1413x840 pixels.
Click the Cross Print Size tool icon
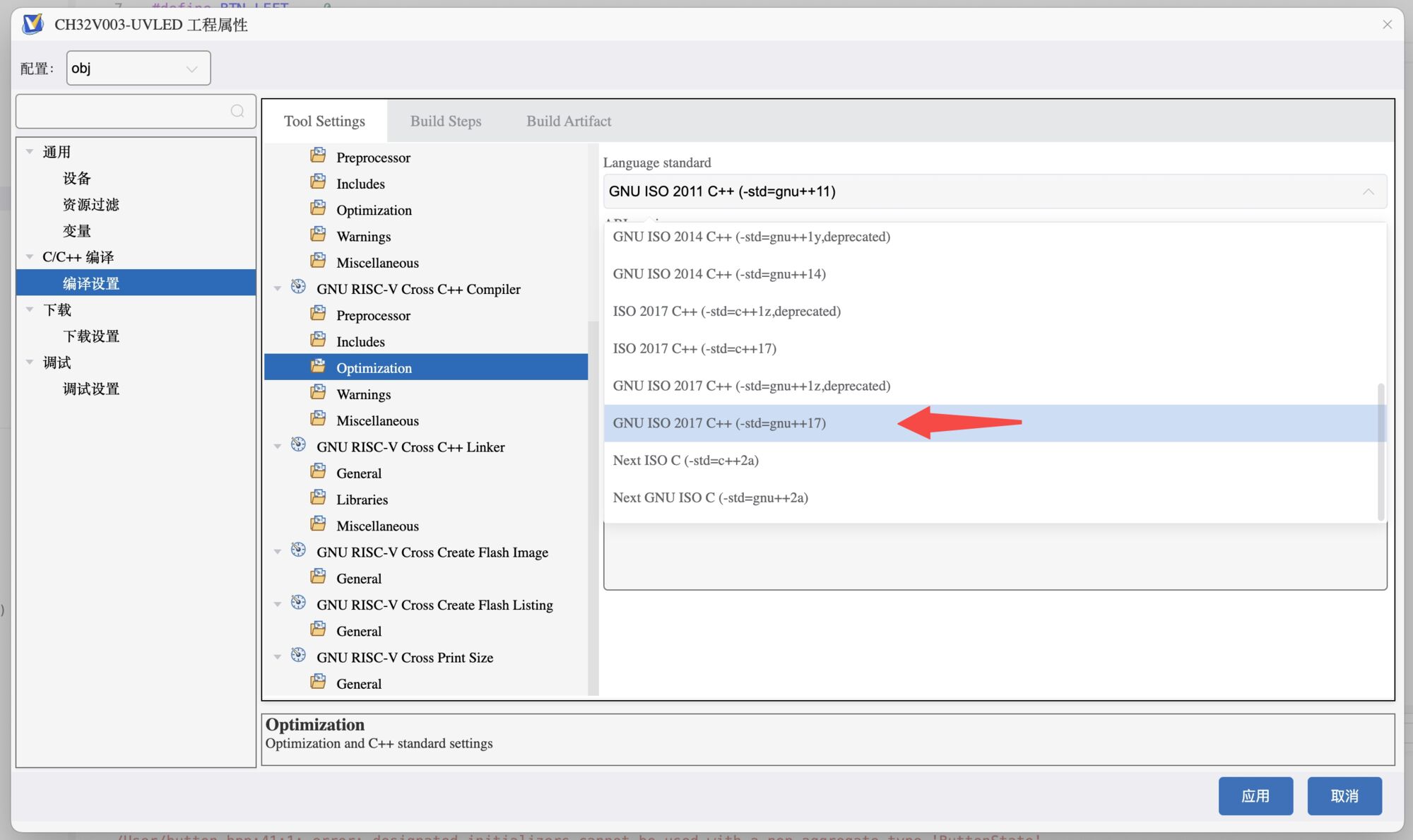[x=299, y=656]
